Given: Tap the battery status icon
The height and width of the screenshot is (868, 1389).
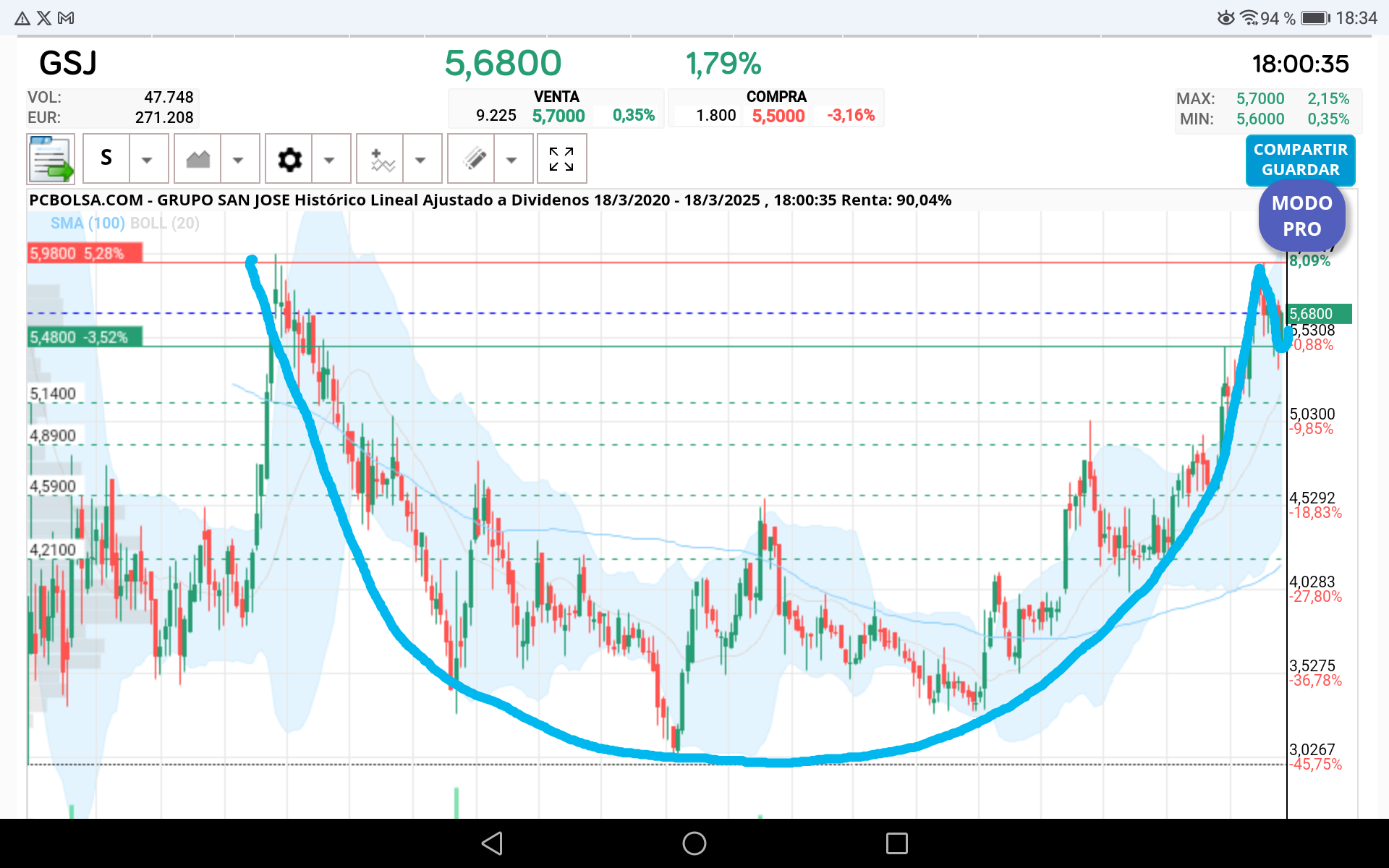Looking at the screenshot, I should click(x=1316, y=18).
